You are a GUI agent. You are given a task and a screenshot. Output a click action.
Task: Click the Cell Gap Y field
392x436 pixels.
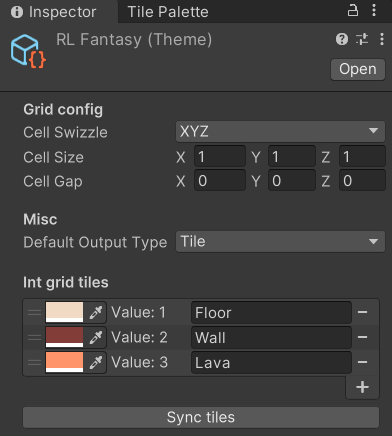click(x=292, y=181)
